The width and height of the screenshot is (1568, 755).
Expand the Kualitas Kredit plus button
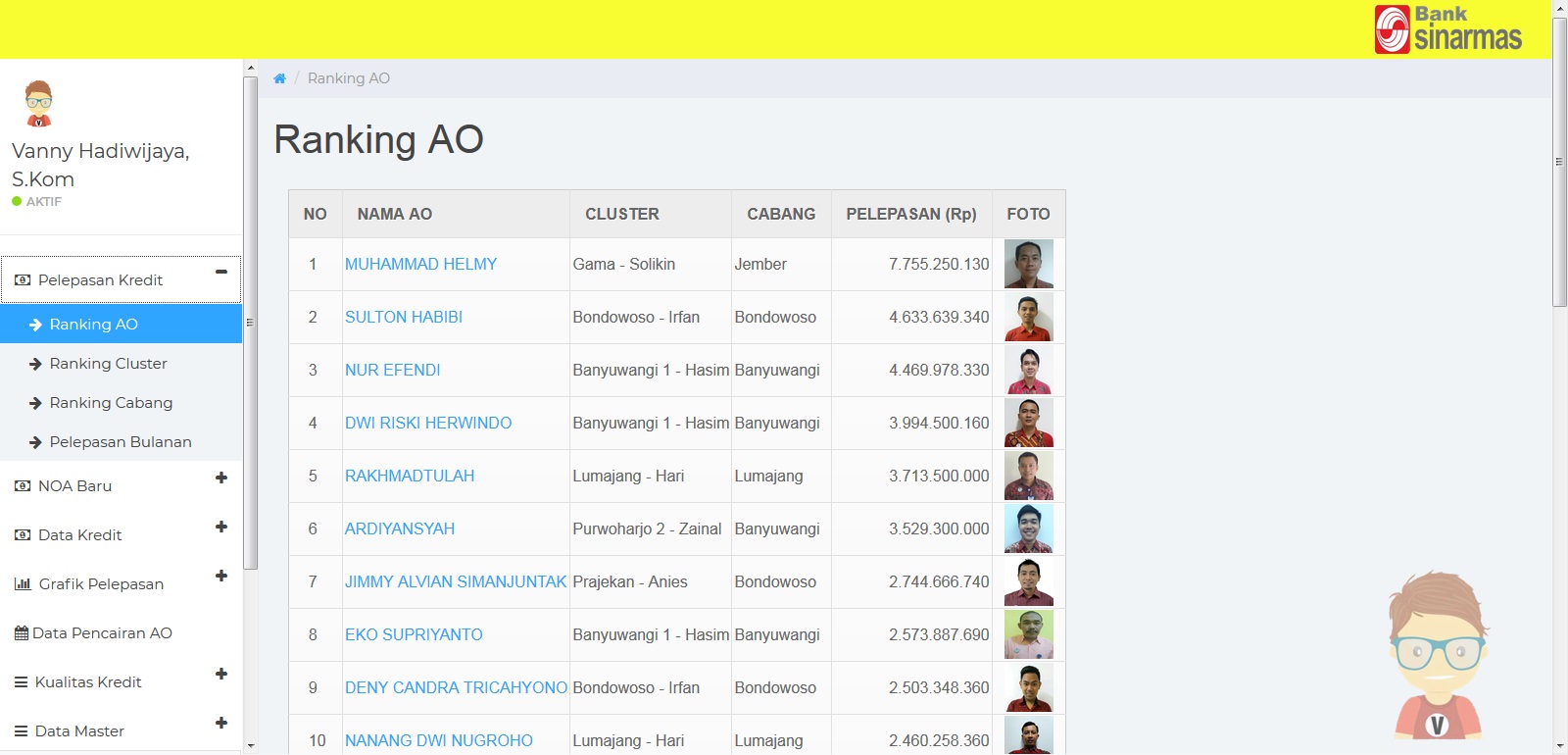point(221,674)
